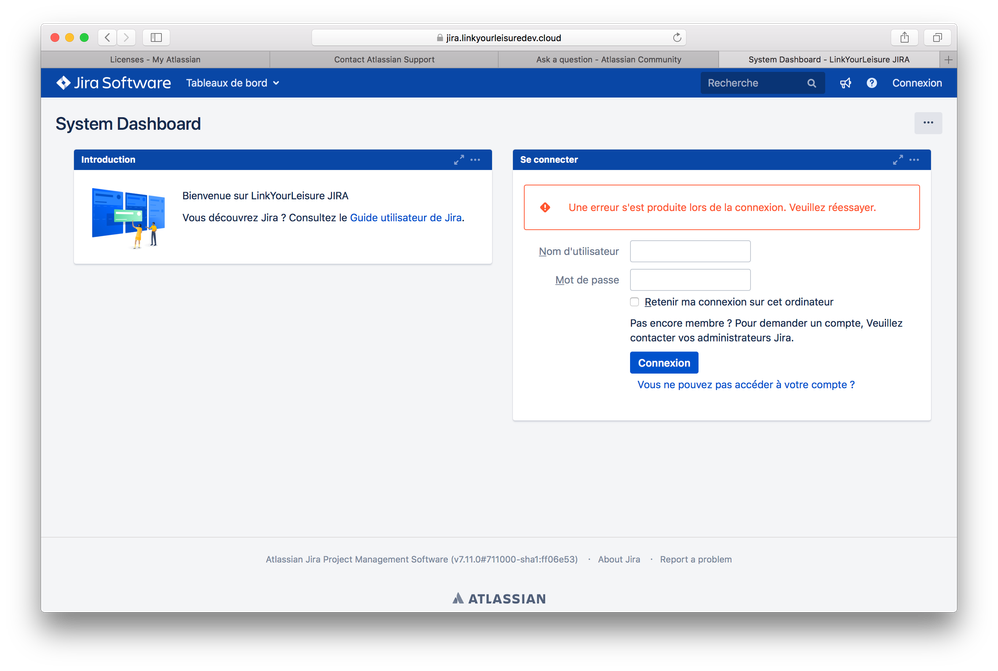Open the feedback megaphone icon
Screen dimensions: 998x671
pos(845,83)
